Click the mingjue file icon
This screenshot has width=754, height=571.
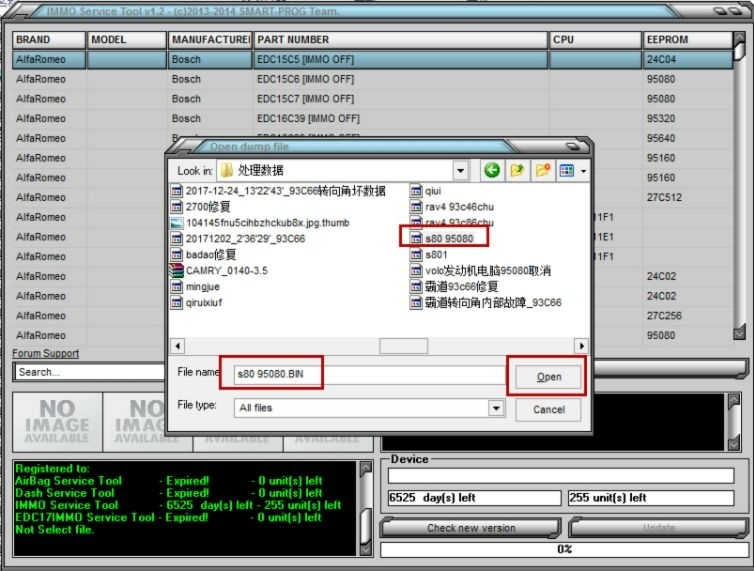click(177, 287)
